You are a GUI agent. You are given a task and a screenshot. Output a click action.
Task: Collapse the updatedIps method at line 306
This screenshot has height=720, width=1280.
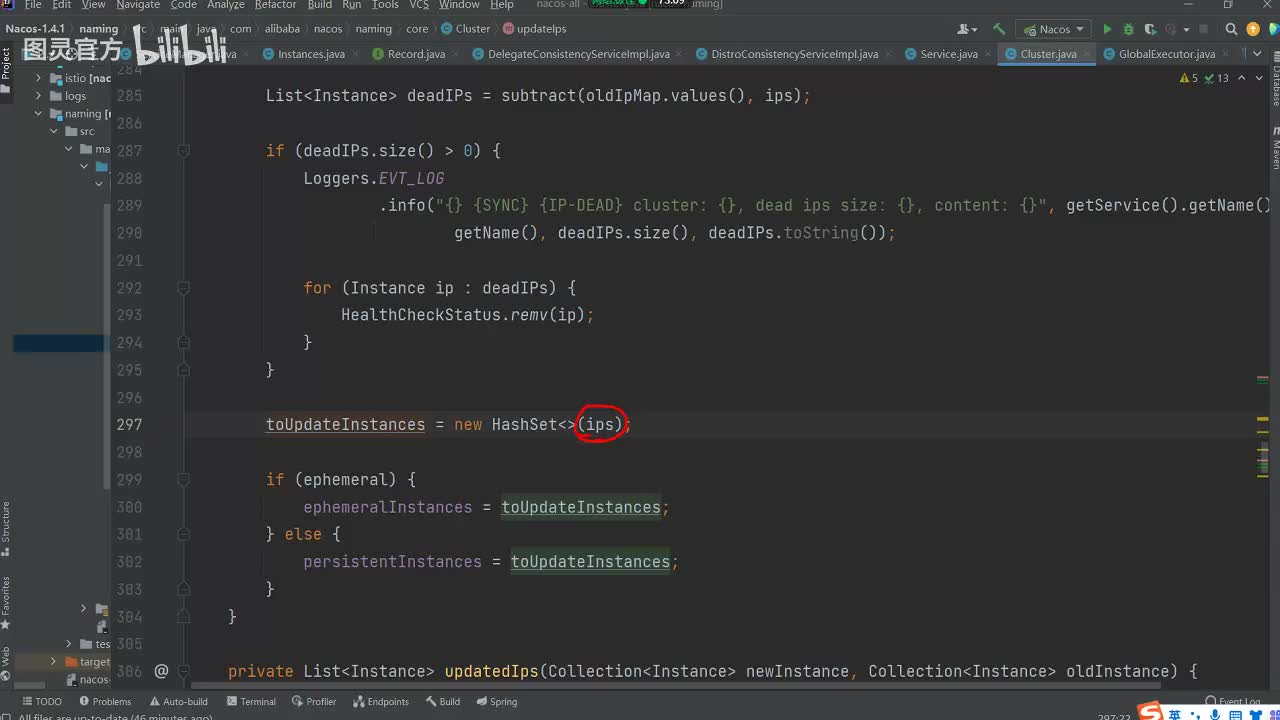click(x=183, y=671)
